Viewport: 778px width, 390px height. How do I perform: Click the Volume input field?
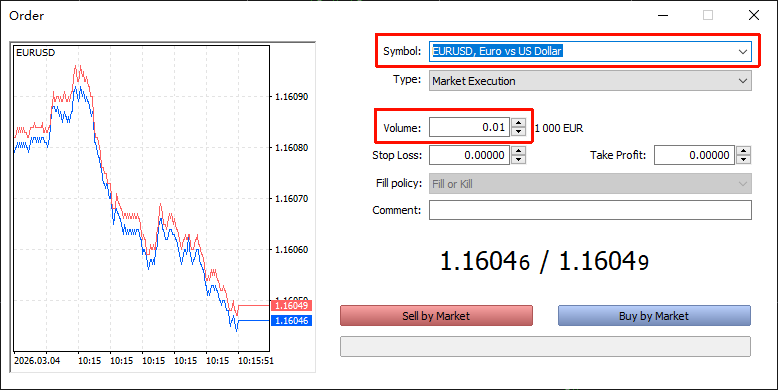coord(469,128)
